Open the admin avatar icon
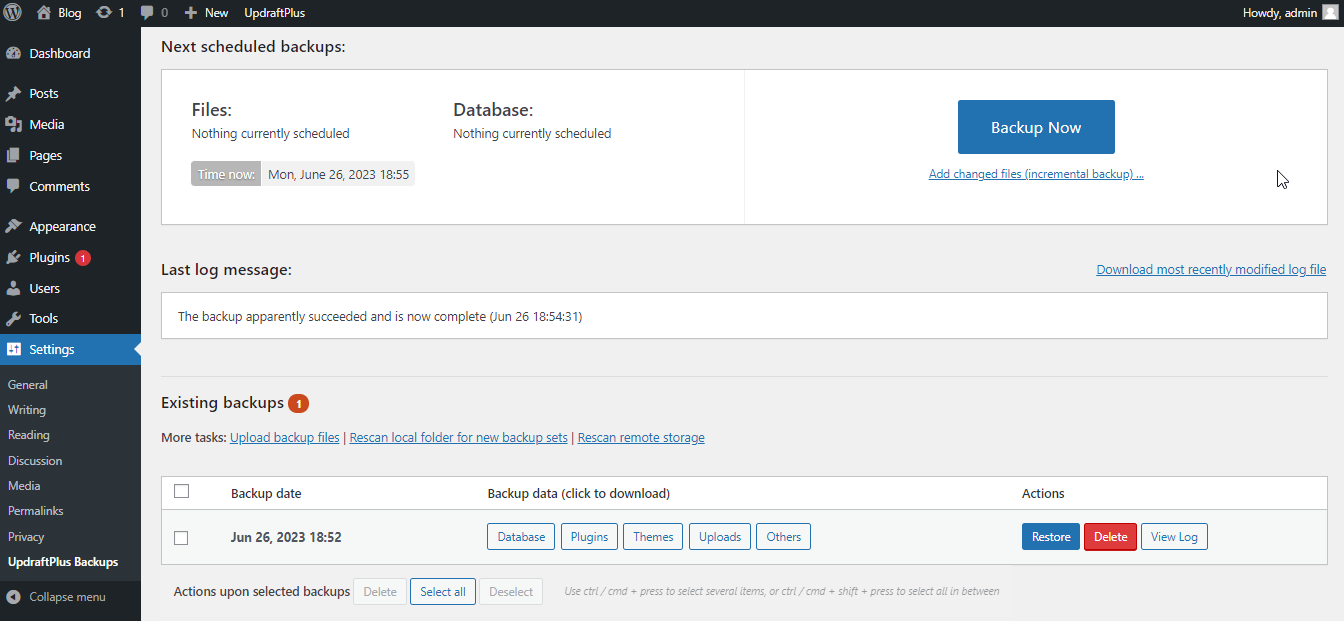 tap(1329, 13)
